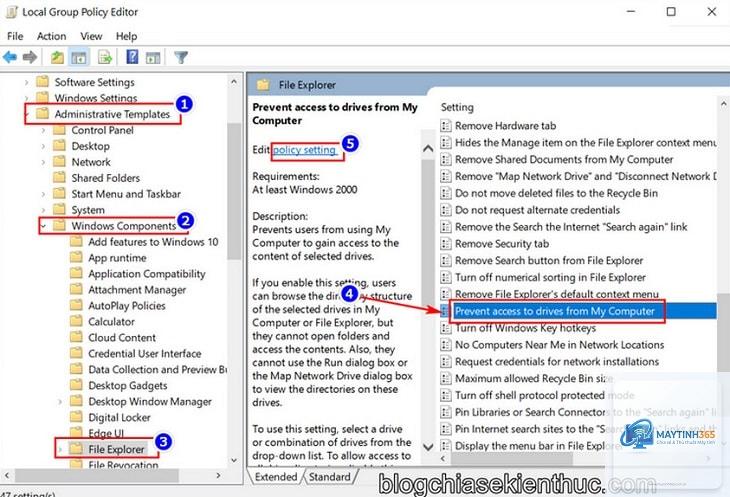This screenshot has height=497, width=730.
Task: Click policy icon beside Turn off Windows Key hotkeys
Action: click(446, 328)
